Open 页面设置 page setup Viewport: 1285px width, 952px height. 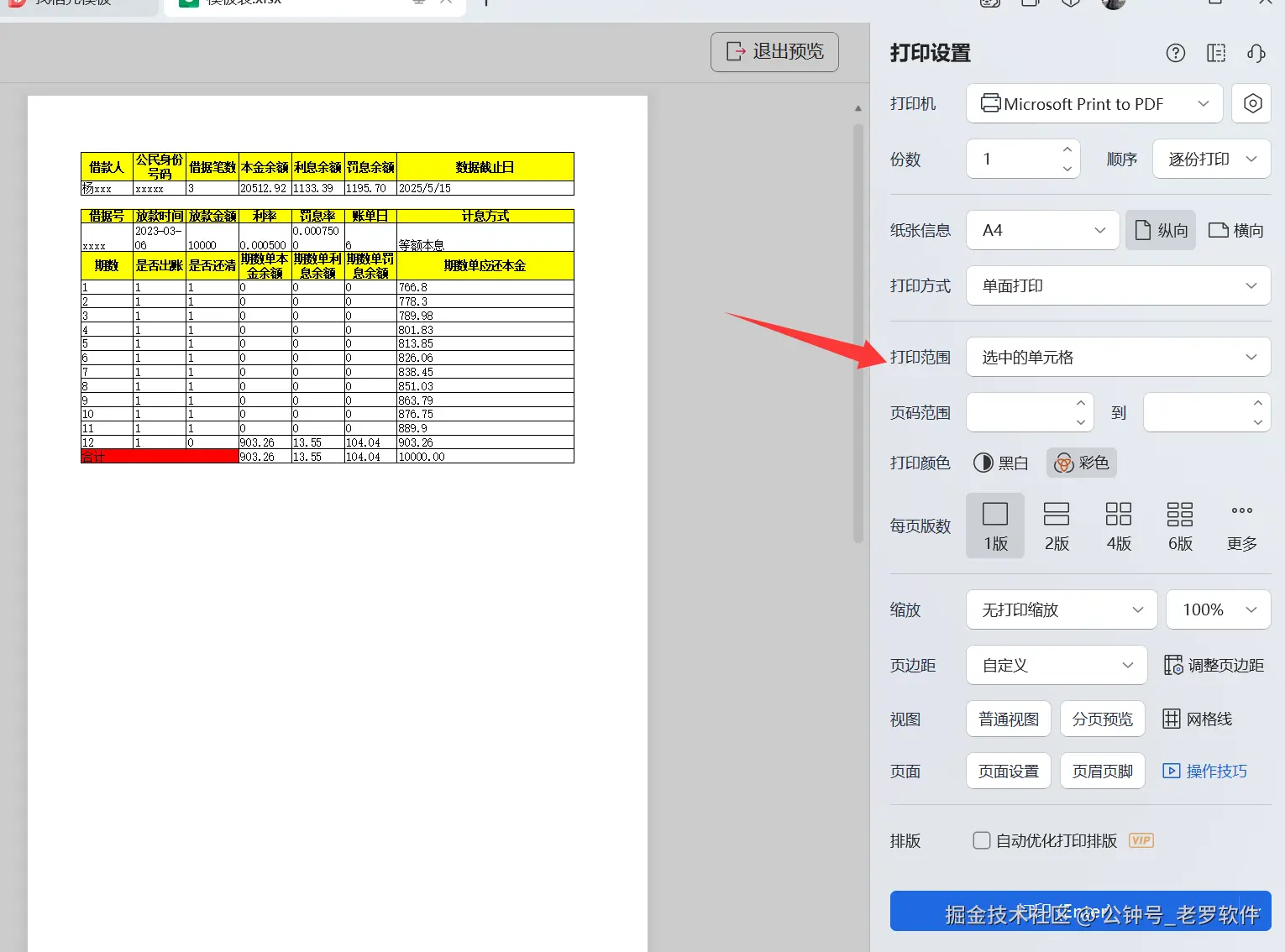tap(1009, 771)
